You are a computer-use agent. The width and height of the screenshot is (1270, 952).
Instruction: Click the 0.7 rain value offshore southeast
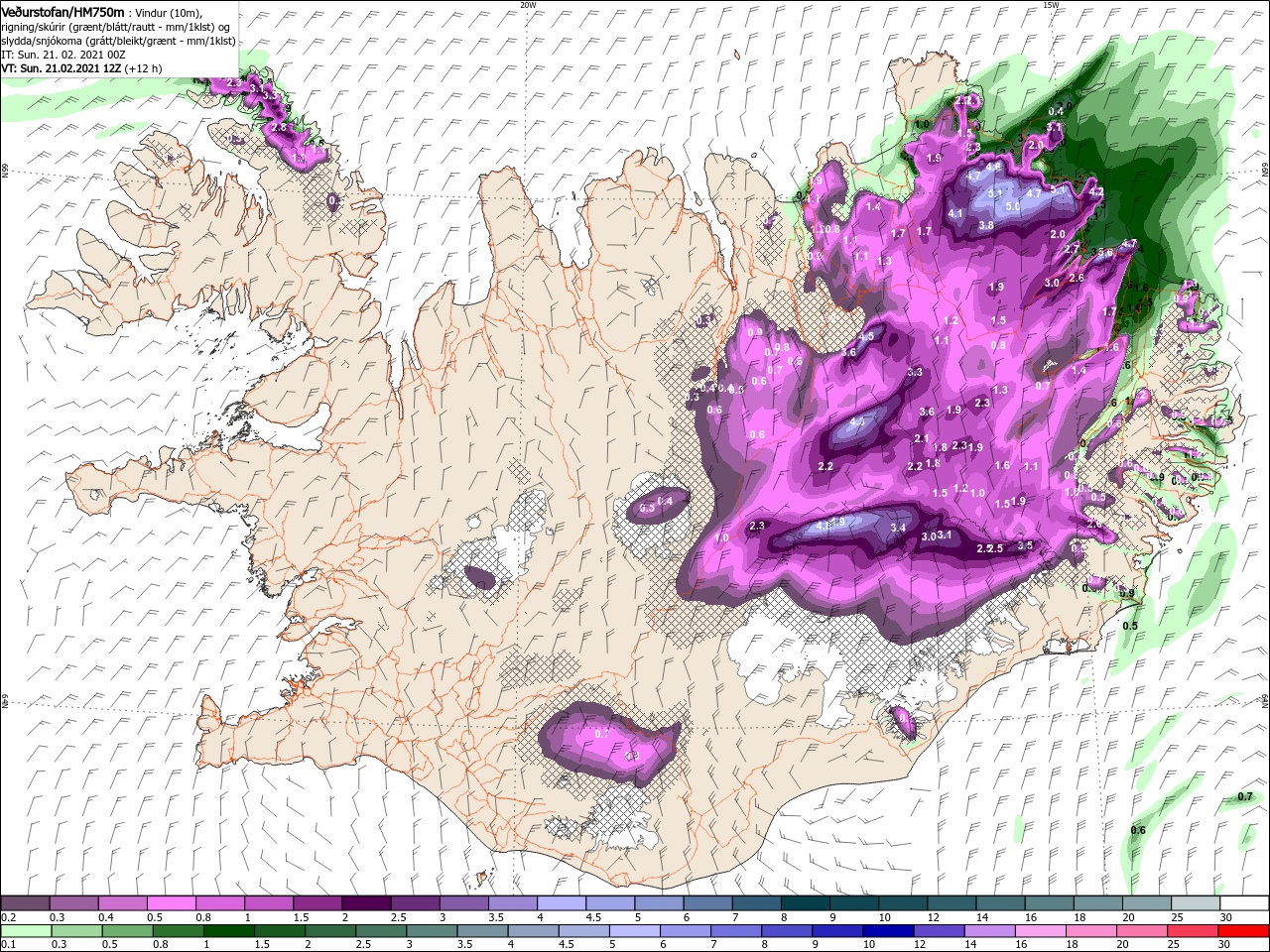(1246, 797)
